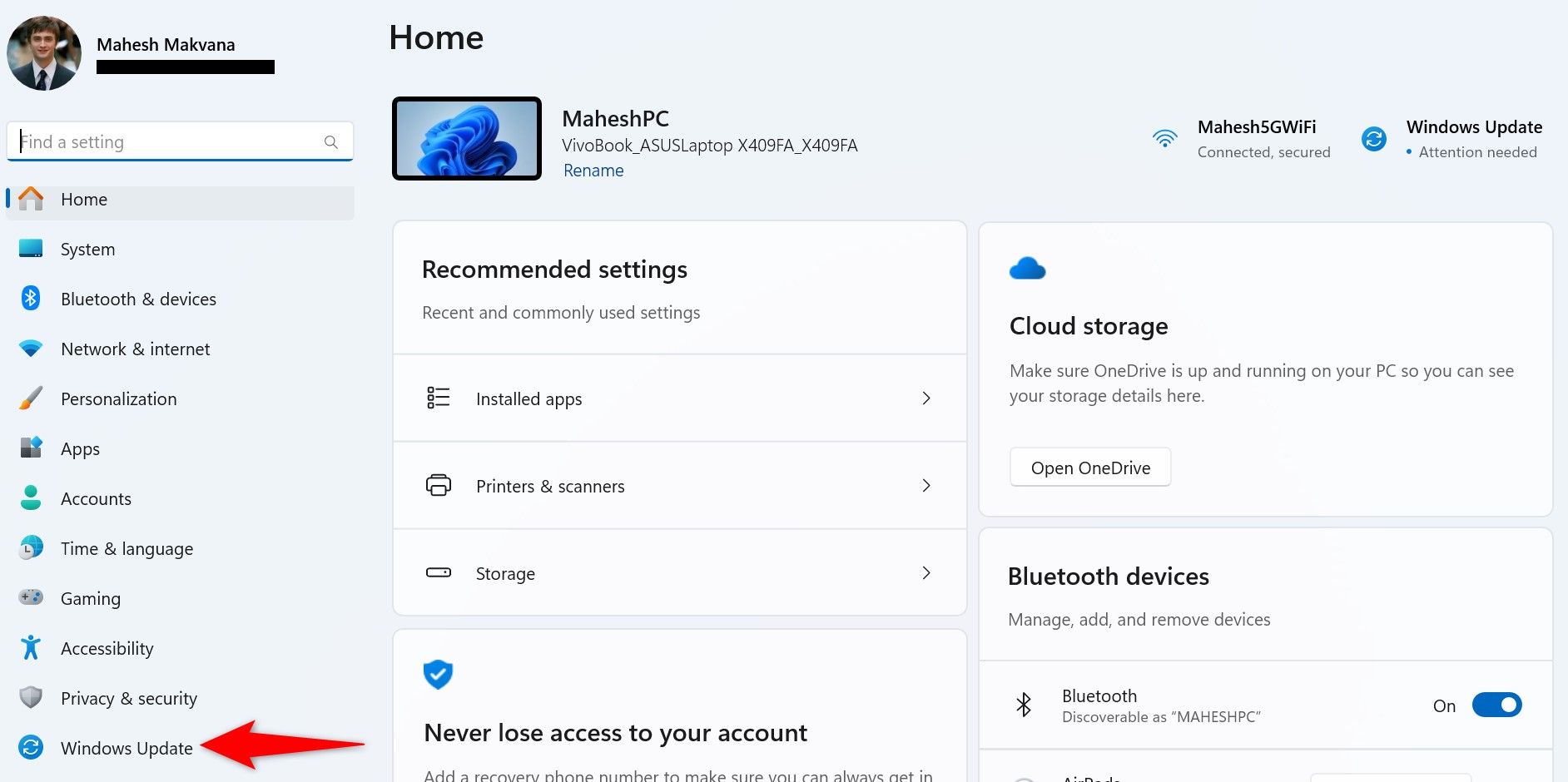Click the Open OneDrive button
The image size is (1568, 782).
(x=1090, y=468)
